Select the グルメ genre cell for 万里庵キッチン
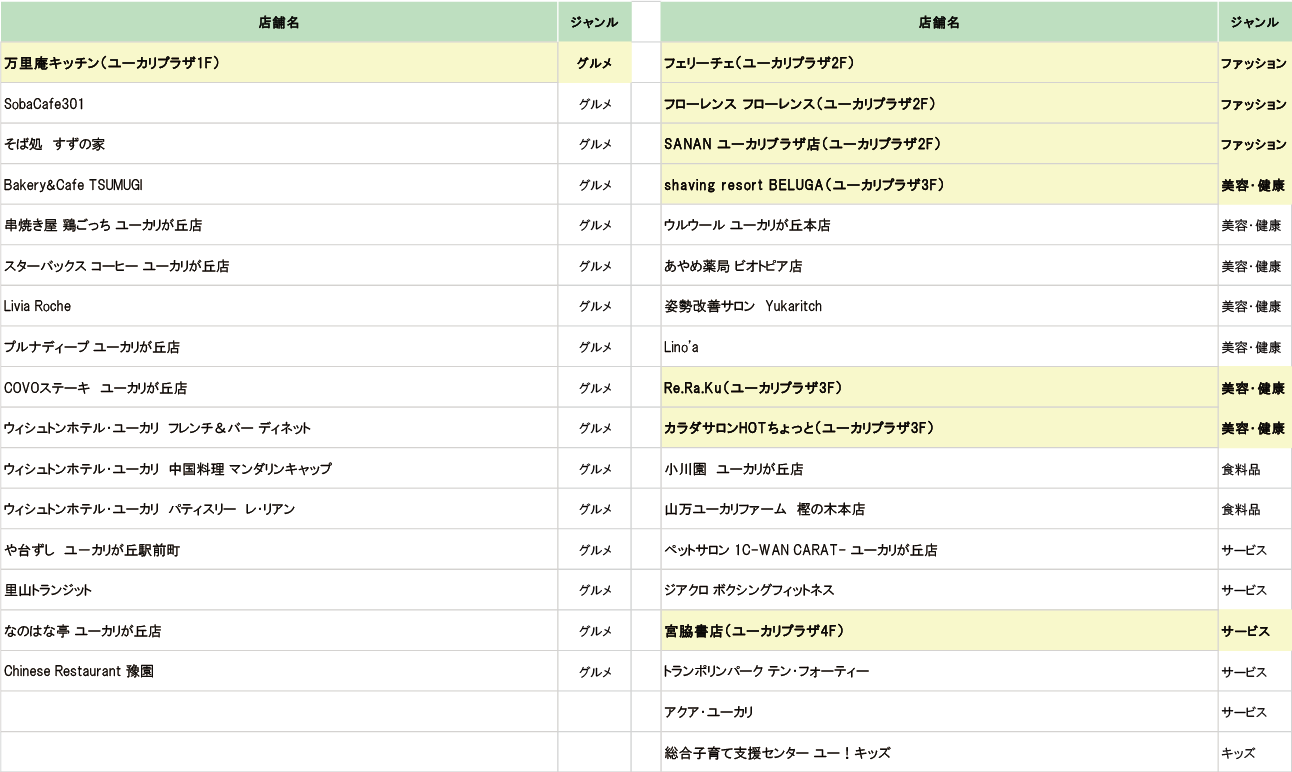This screenshot has width=1292, height=772. pyautogui.click(x=595, y=63)
